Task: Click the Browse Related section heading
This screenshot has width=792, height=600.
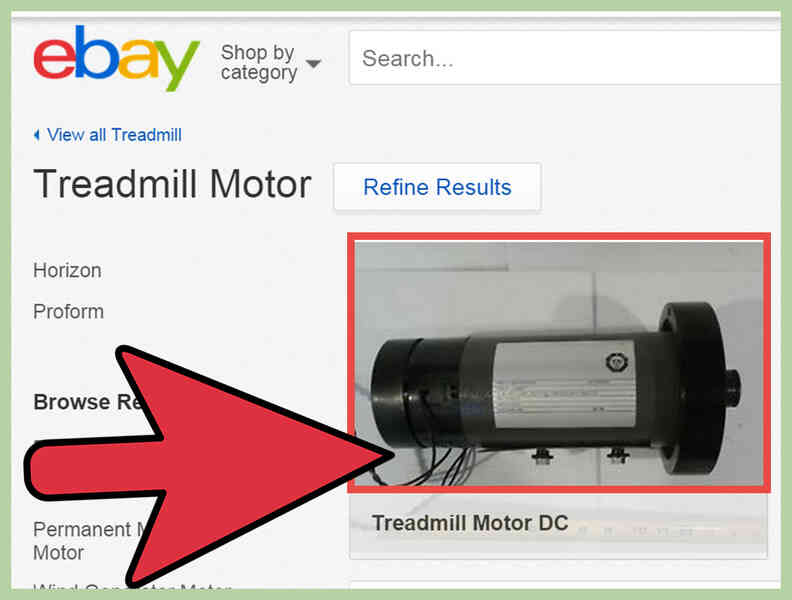Action: point(88,402)
